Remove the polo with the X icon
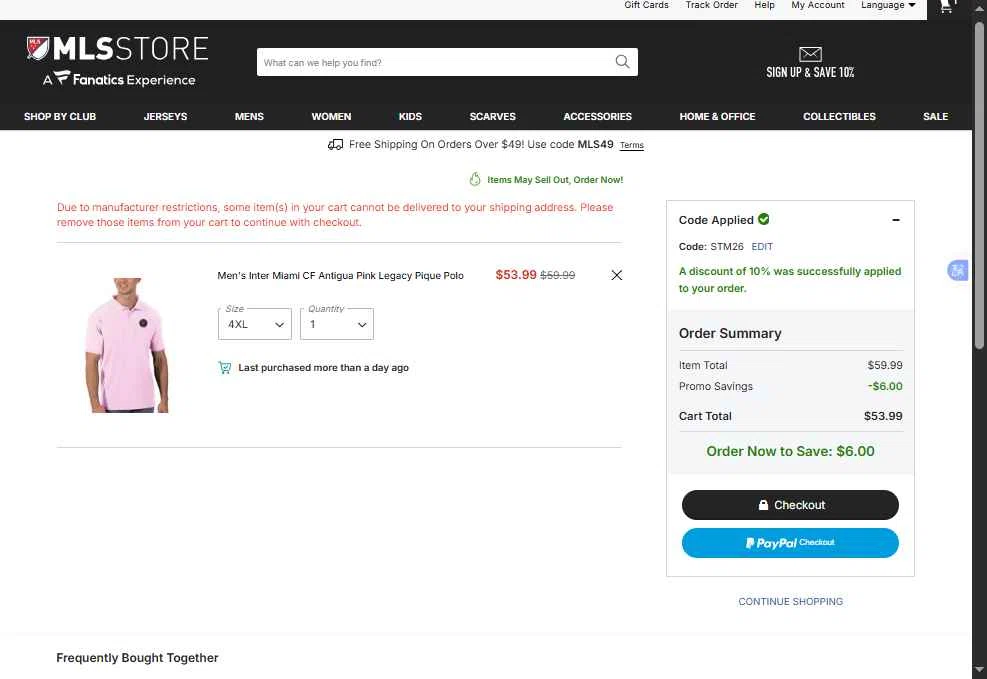The width and height of the screenshot is (987, 679). [x=616, y=275]
